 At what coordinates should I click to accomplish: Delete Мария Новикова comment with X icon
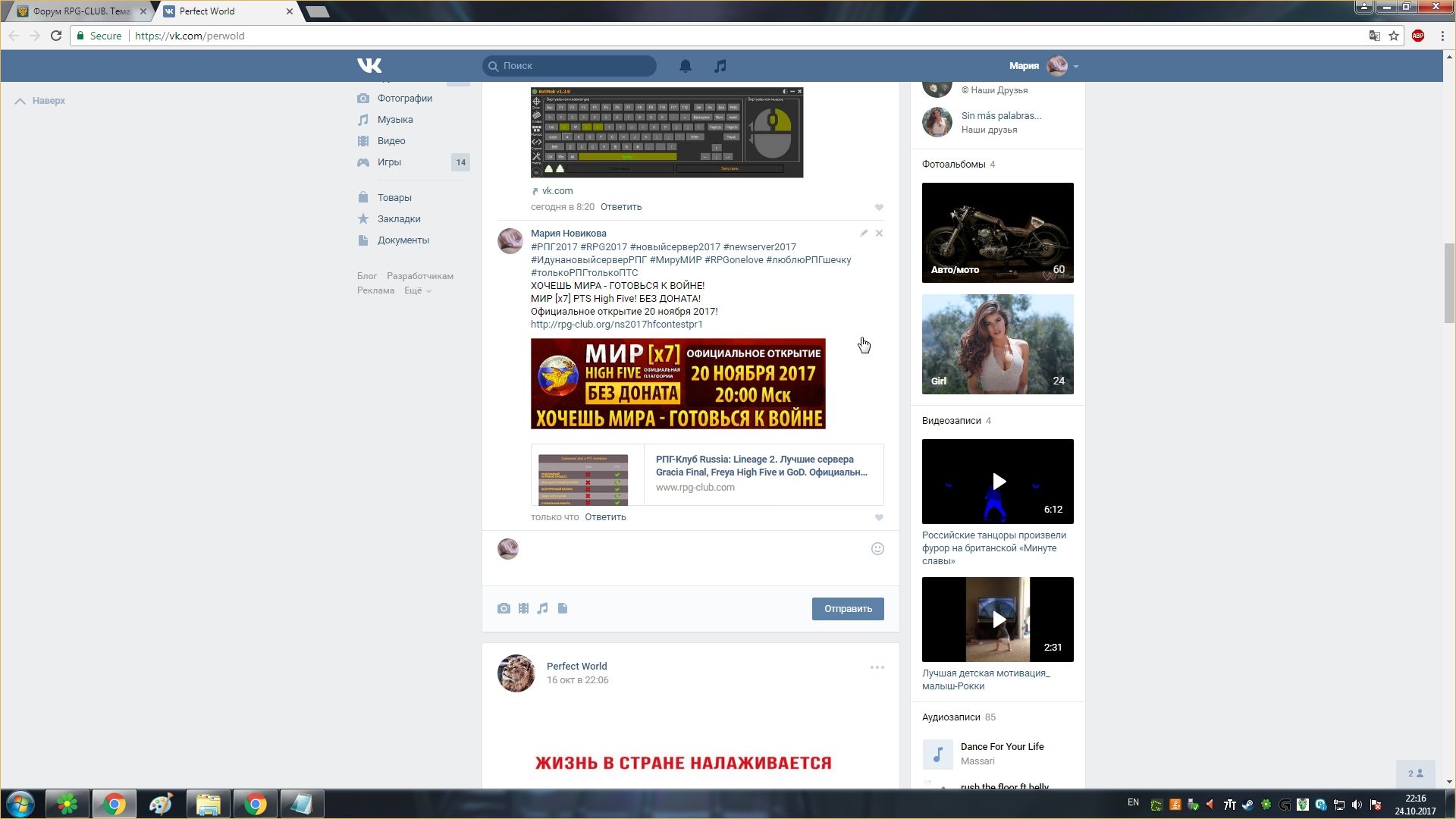(x=880, y=234)
